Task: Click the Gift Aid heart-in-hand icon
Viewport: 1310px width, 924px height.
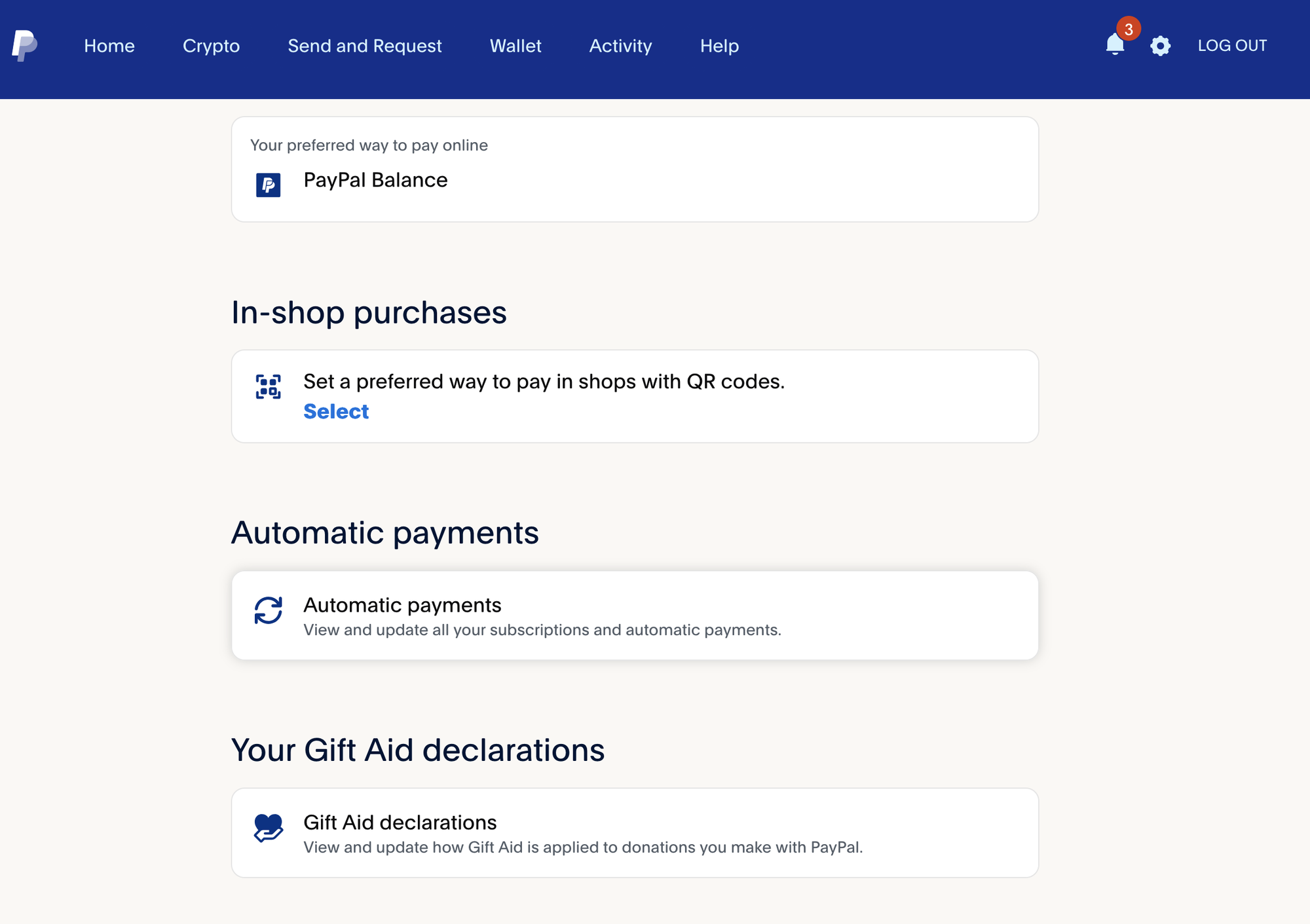Action: tap(268, 828)
